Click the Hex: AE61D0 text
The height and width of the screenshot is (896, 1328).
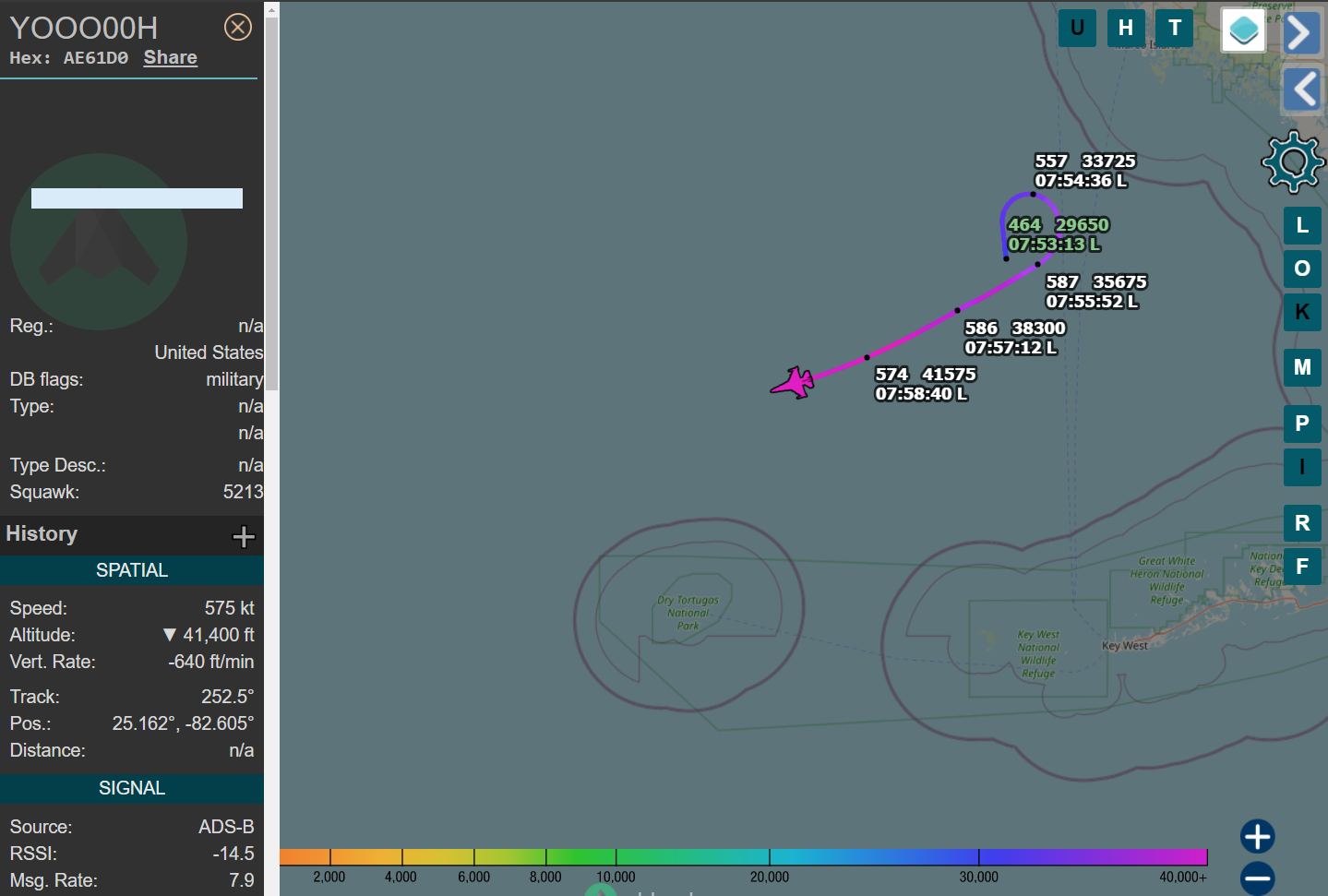[69, 57]
